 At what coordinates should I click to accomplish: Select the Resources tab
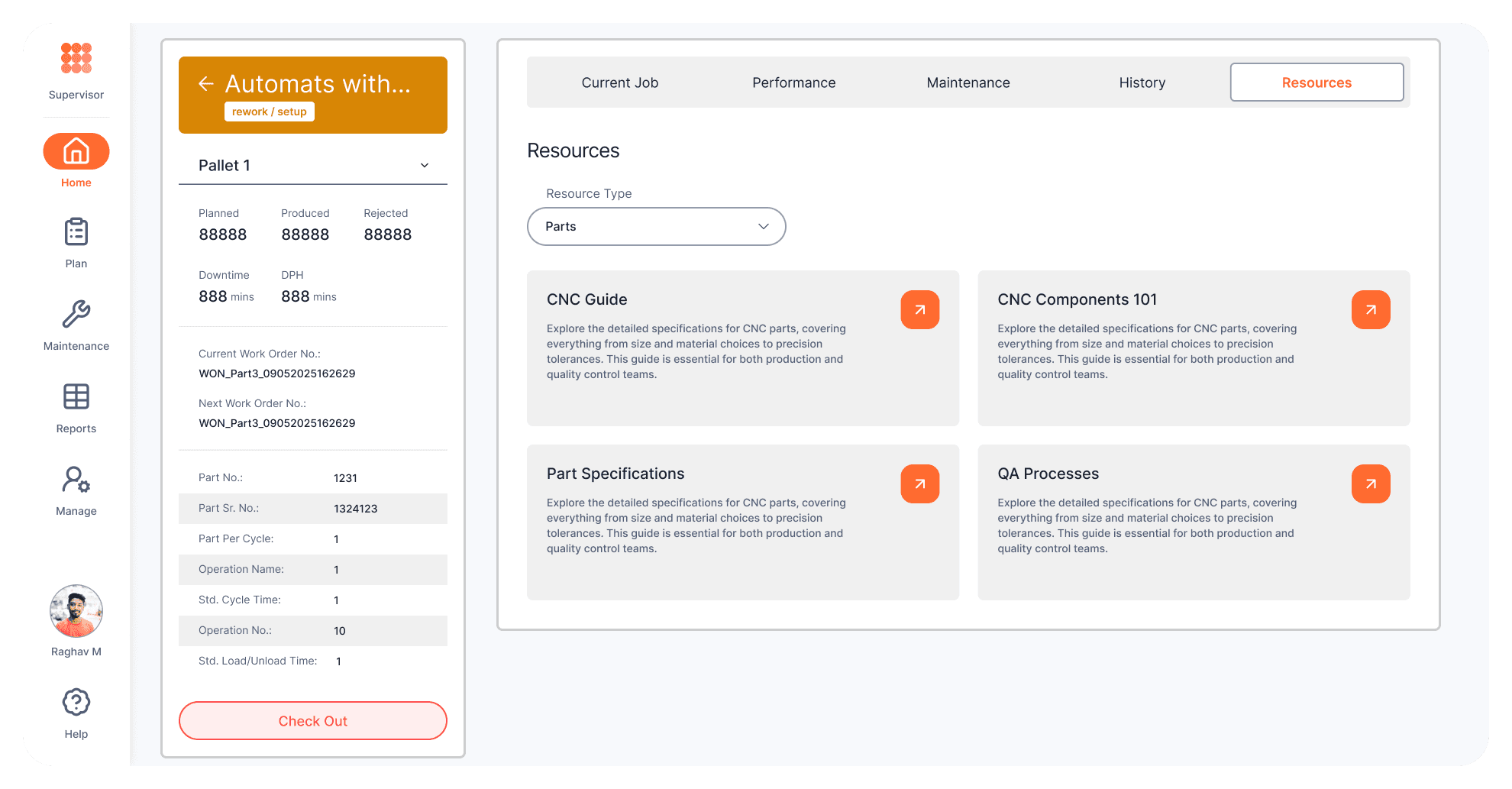[1317, 82]
